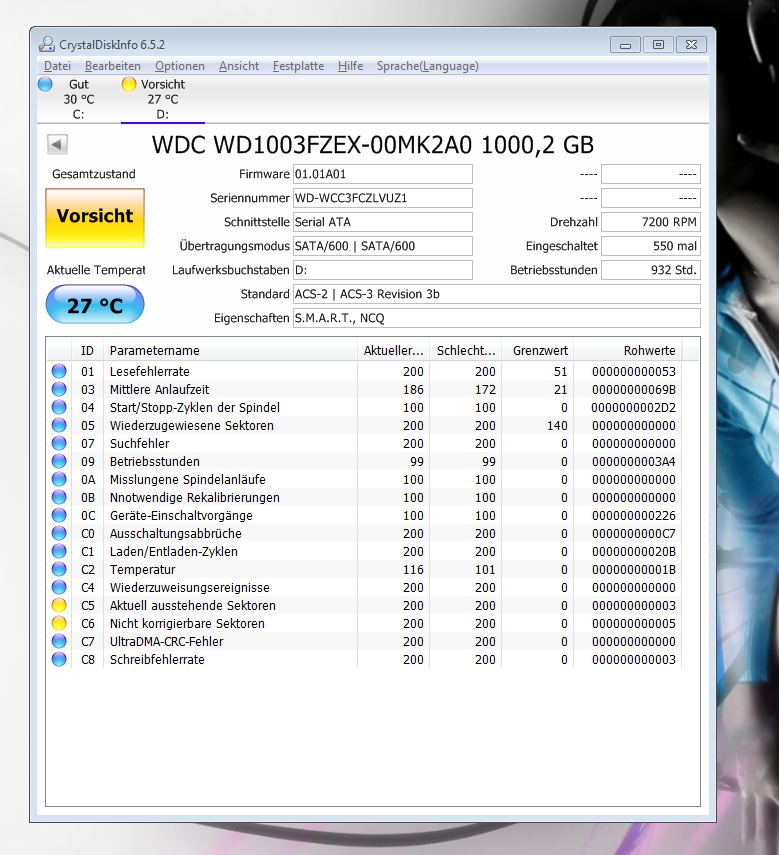This screenshot has width=779, height=855.
Task: Click the status orb for Temperatur row C2
Action: (59, 569)
